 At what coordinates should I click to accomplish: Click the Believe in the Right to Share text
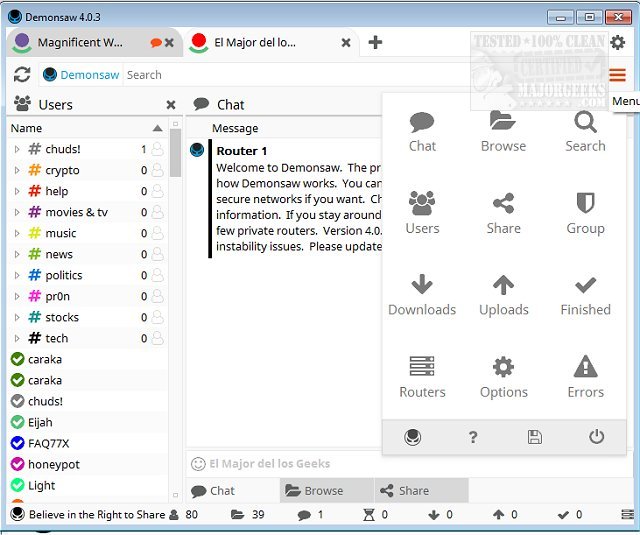97,515
